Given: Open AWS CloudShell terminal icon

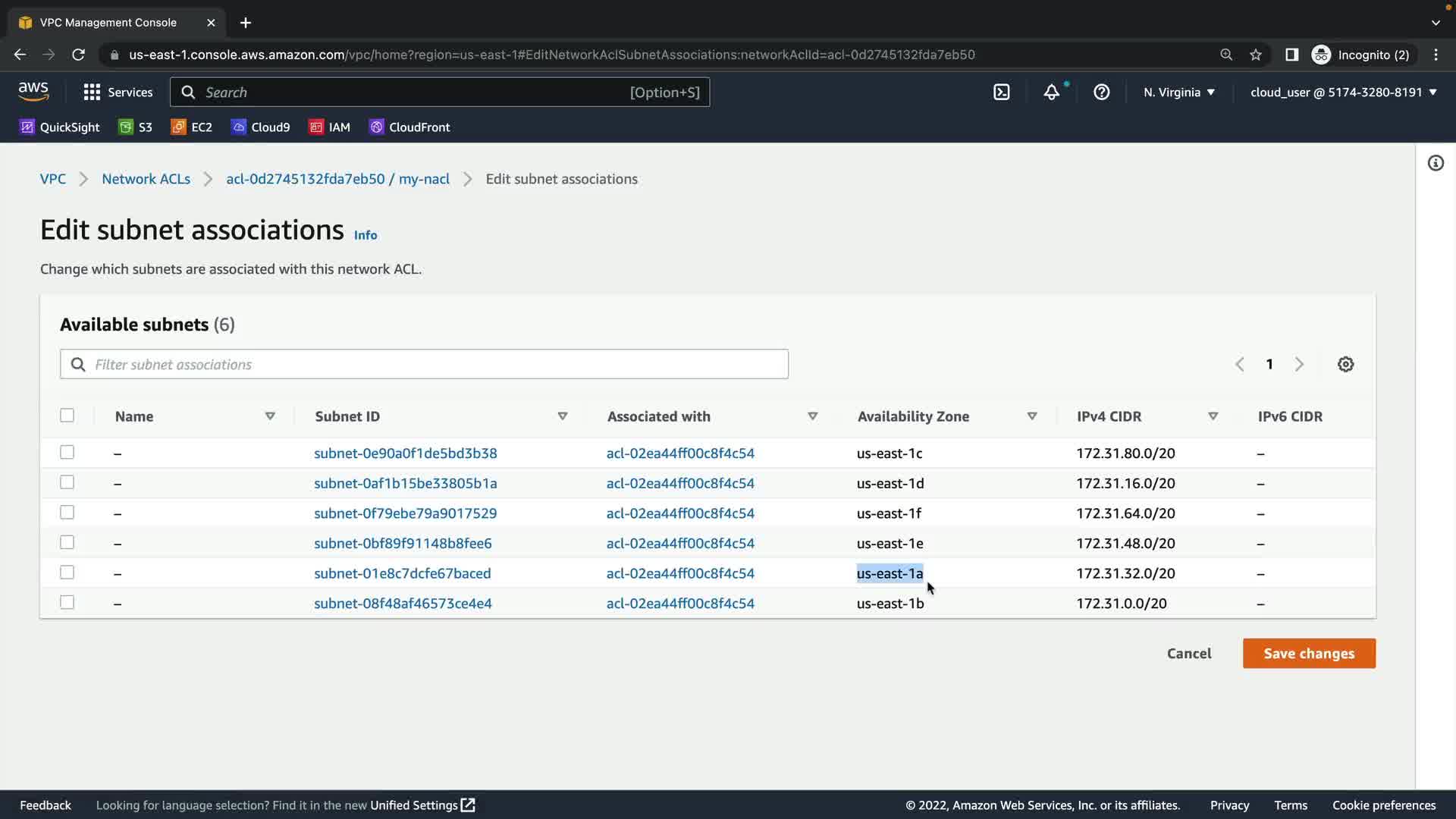Looking at the screenshot, I should (x=1001, y=93).
